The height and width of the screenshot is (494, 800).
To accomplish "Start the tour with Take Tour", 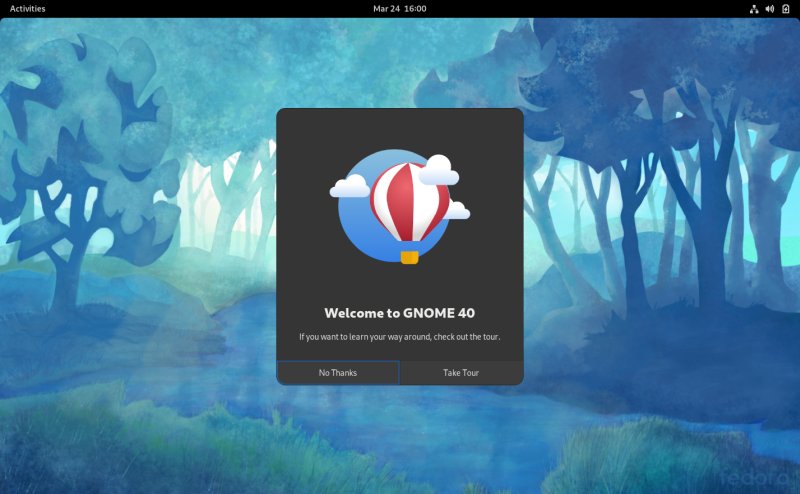I will pyautogui.click(x=461, y=373).
